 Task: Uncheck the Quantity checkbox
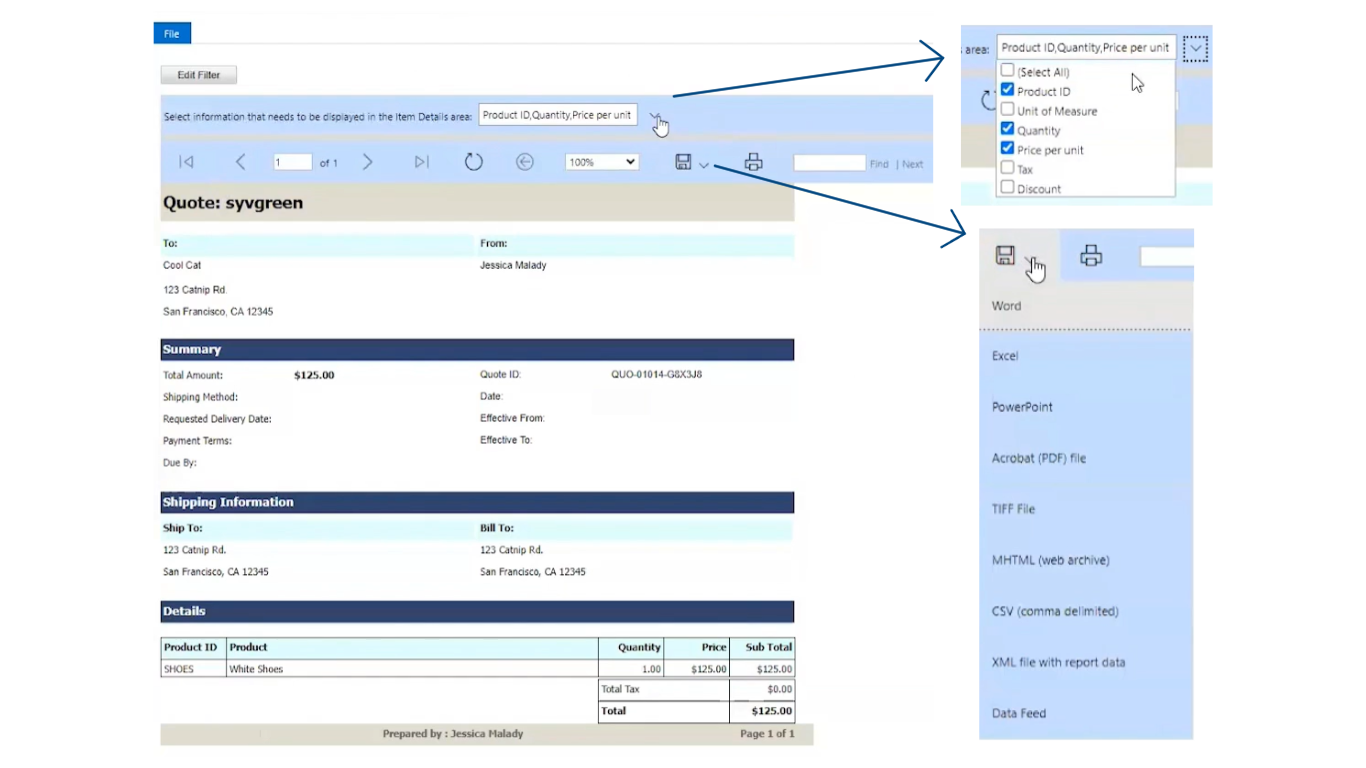[x=1007, y=129]
